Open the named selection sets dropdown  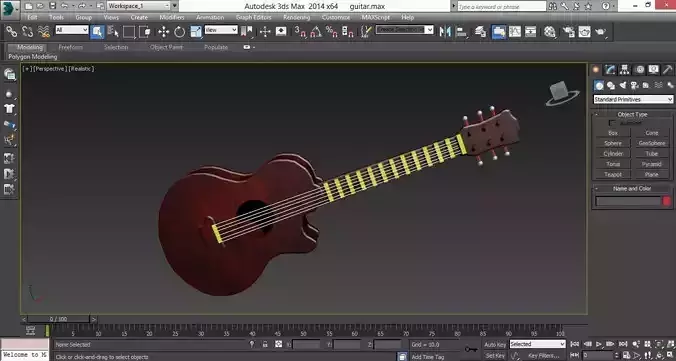[404, 30]
